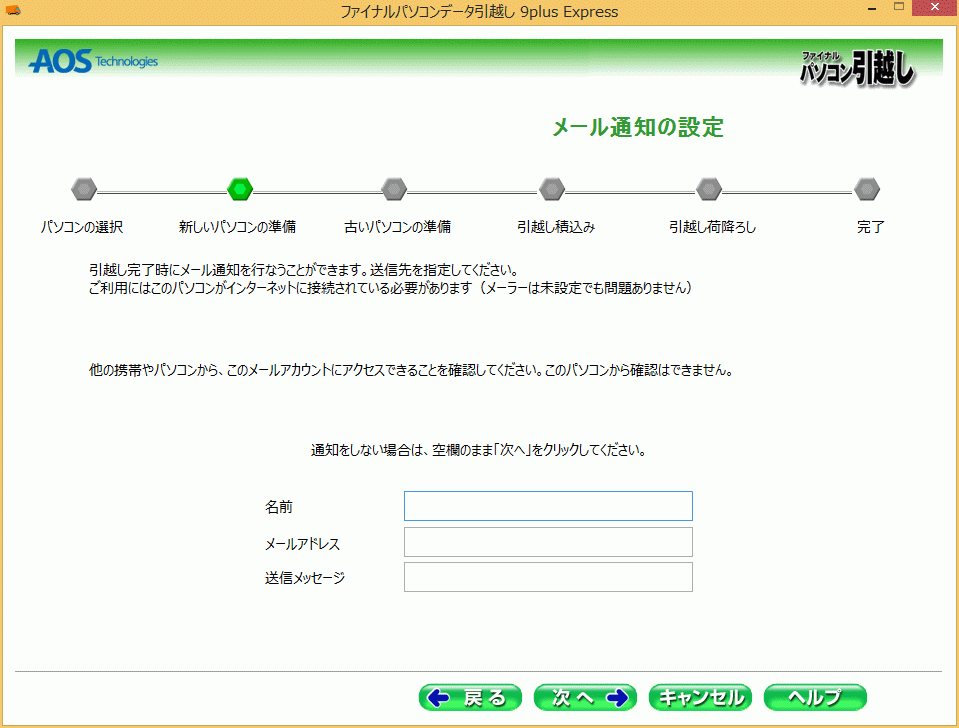959x728 pixels.
Task: Click the メール通知の設定 heading
Action: click(637, 127)
